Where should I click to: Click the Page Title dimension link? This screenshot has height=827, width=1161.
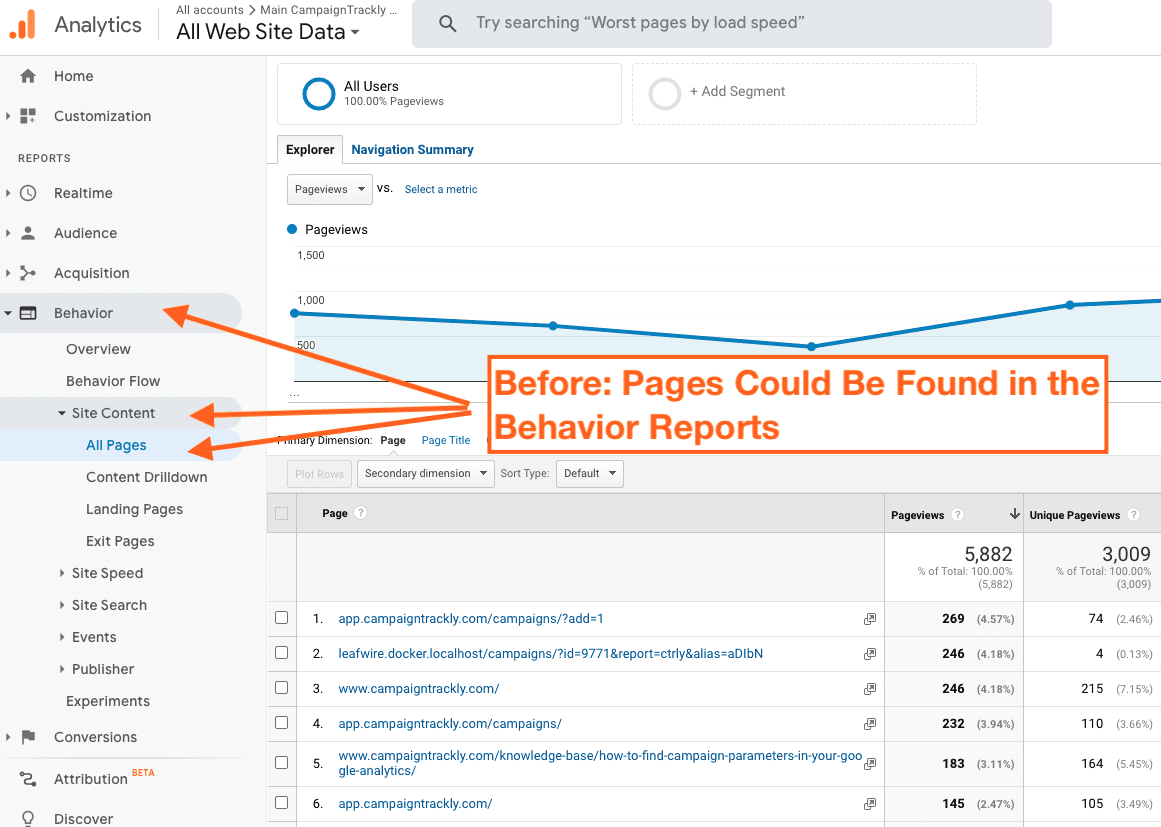coord(446,441)
